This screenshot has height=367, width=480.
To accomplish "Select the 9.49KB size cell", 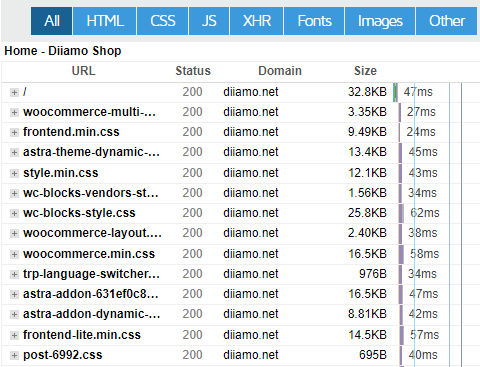I will pyautogui.click(x=367, y=132).
